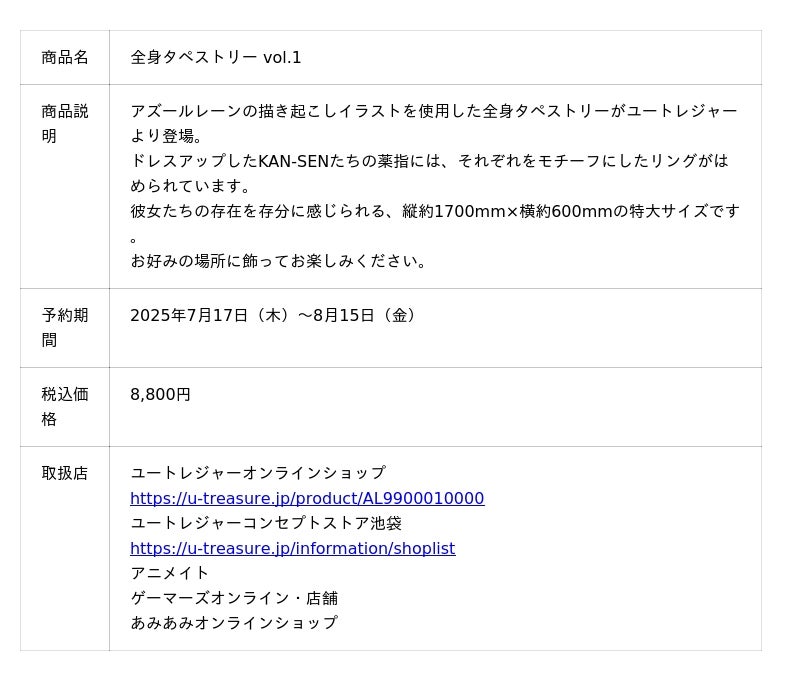Image resolution: width=800 pixels, height=681 pixels.
Task: Click the ユートレジャーオンラインショップ store name
Action: point(257,473)
